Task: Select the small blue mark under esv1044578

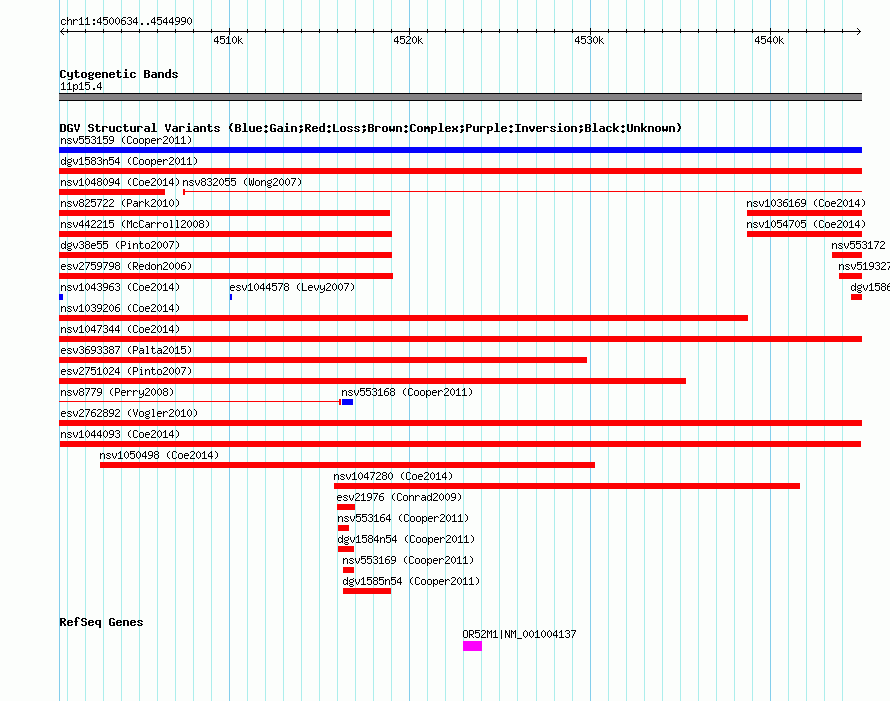Action: [x=231, y=297]
